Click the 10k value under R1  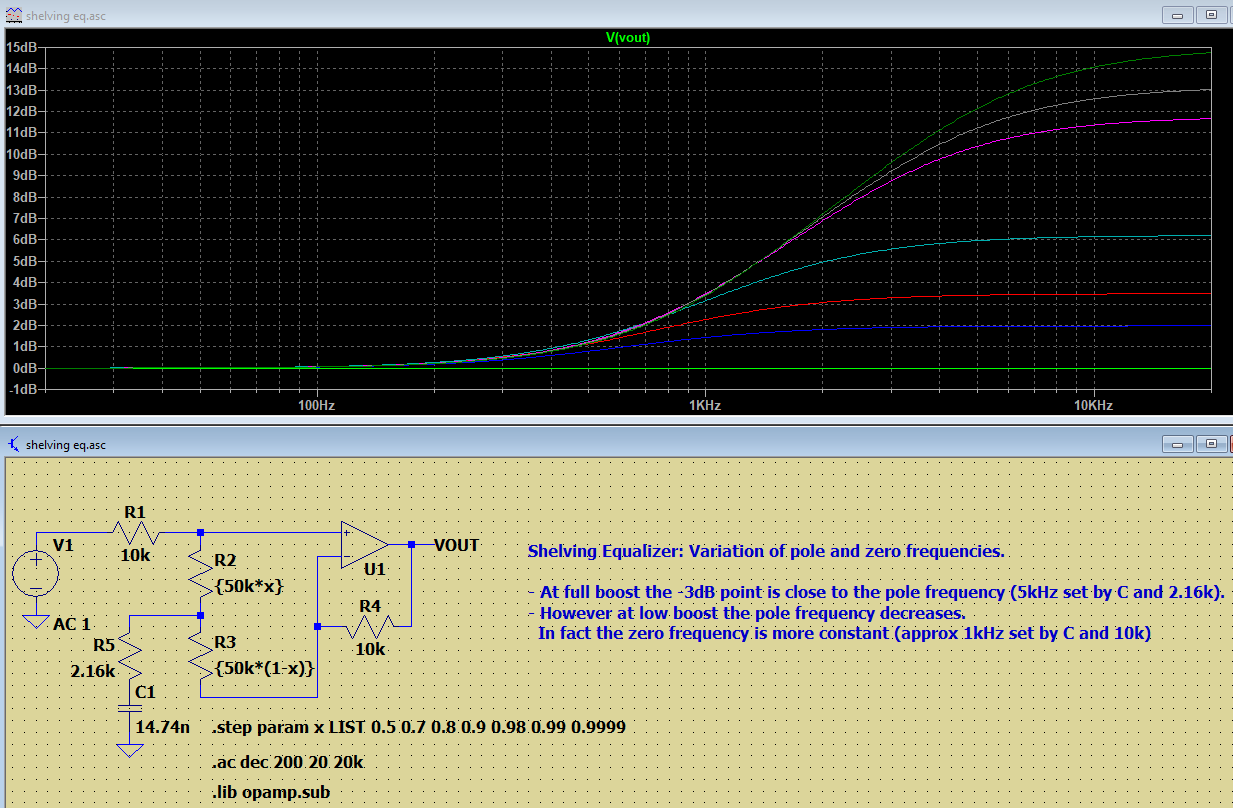(x=135, y=555)
